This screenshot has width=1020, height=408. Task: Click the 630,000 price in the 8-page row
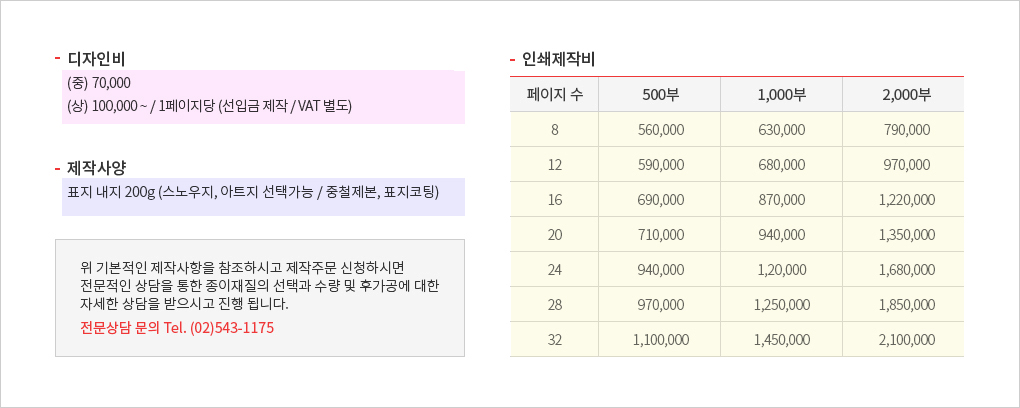[x=781, y=129]
